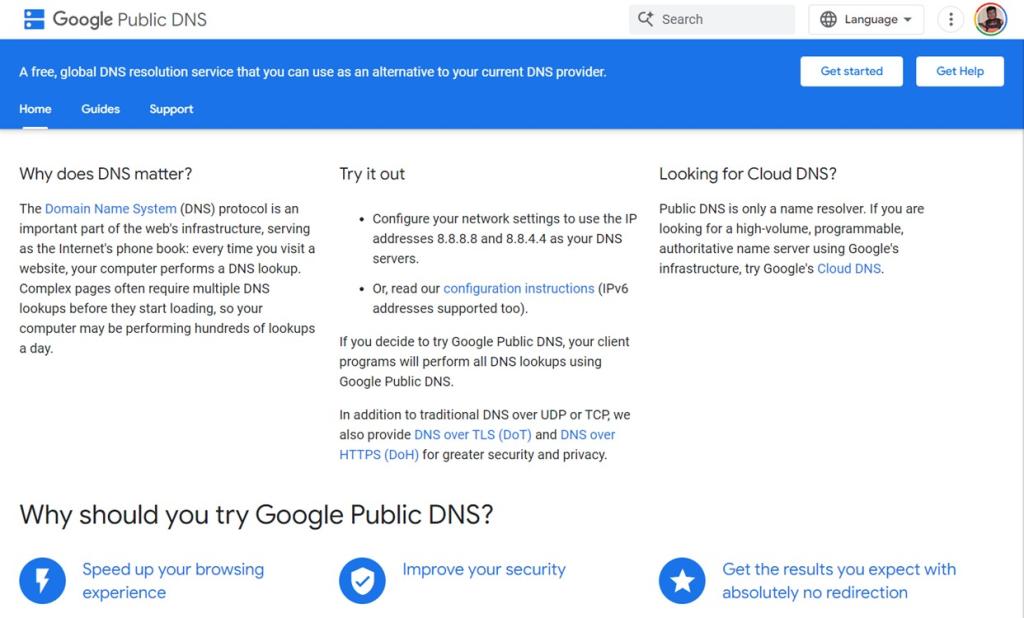
Task: Click the profile avatar picture
Action: click(x=990, y=18)
